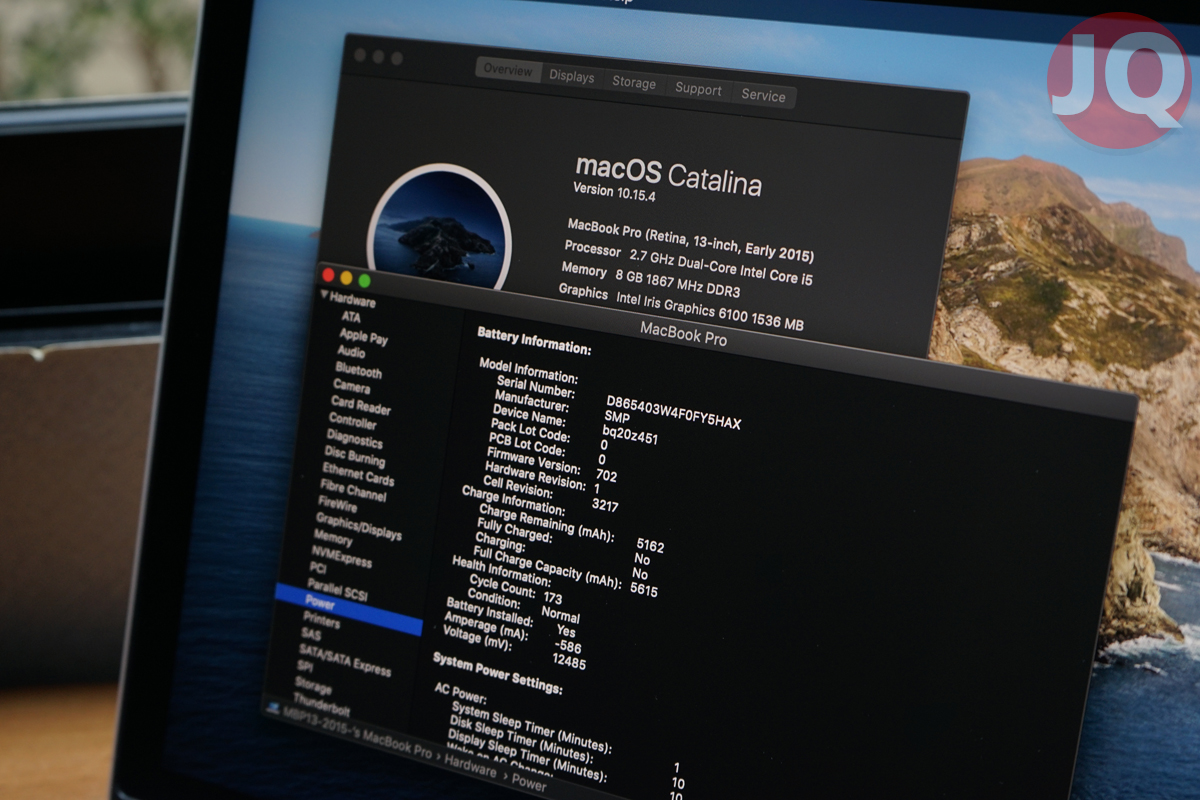Image resolution: width=1200 pixels, height=800 pixels.
Task: Minimize System Information with the yellow button
Action: (346, 278)
